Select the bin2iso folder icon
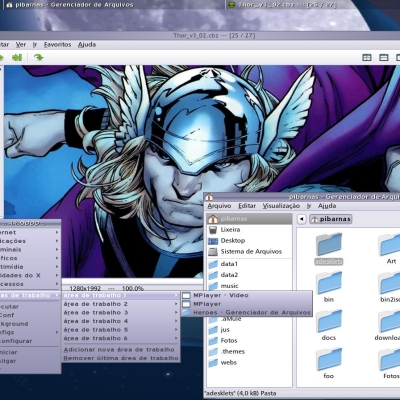The height and width of the screenshot is (400, 400). [x=390, y=283]
